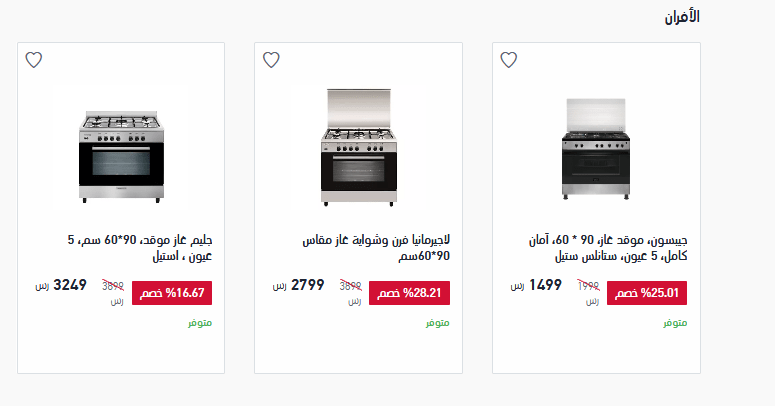Click متوفر availability label under the 1499 price

(x=675, y=323)
